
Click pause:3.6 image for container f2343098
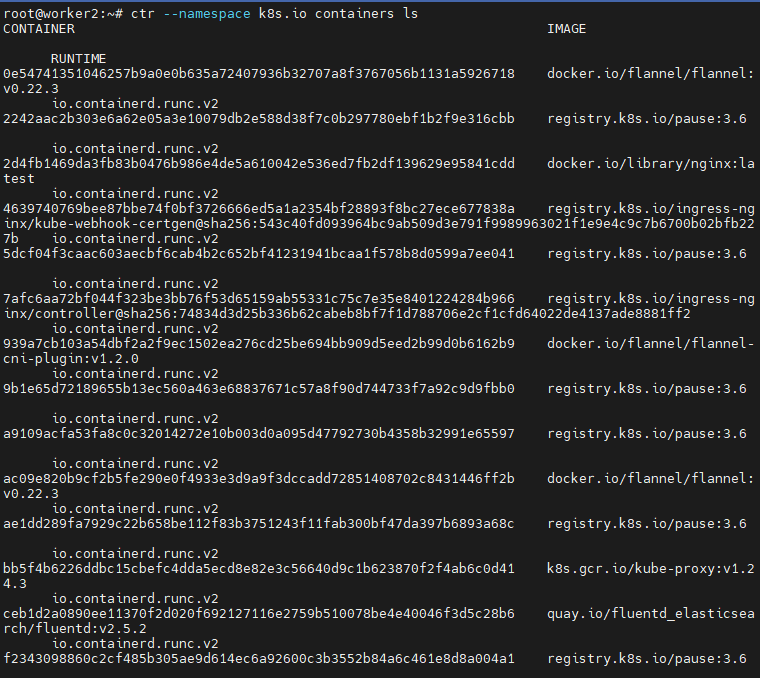click(647, 659)
